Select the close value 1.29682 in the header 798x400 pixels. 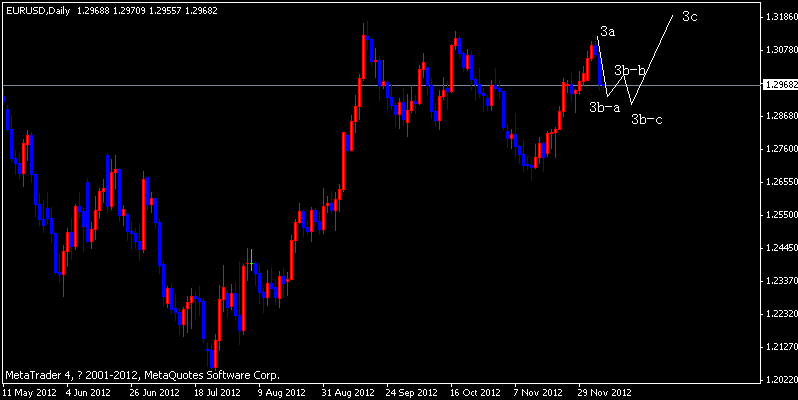point(201,11)
